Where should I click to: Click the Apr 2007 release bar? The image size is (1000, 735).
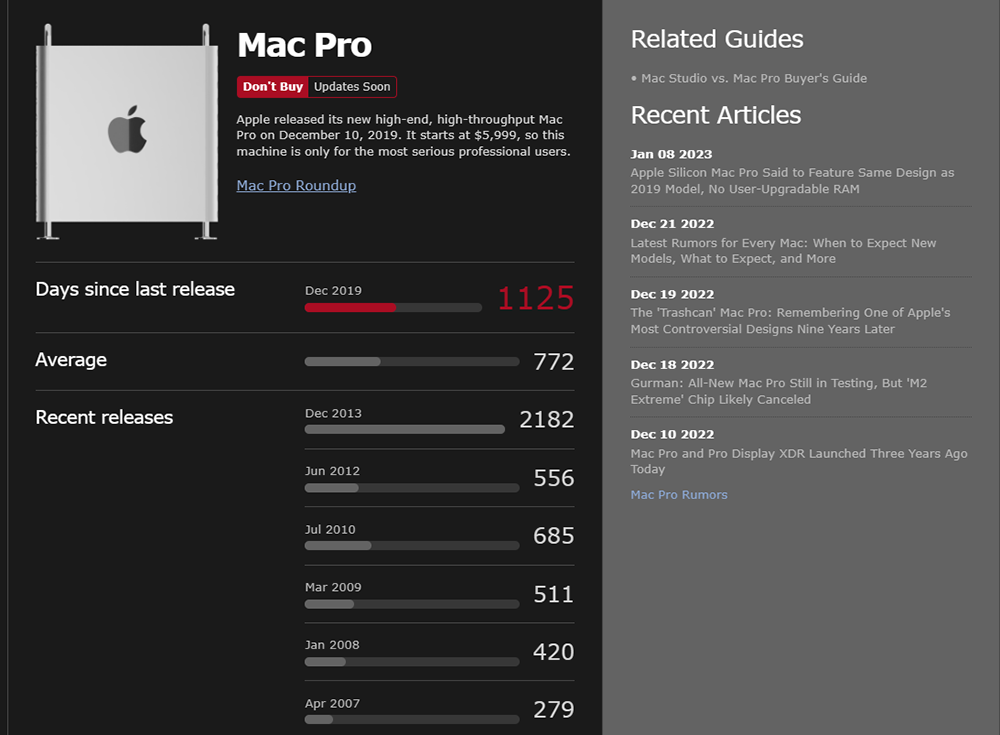[411, 720]
